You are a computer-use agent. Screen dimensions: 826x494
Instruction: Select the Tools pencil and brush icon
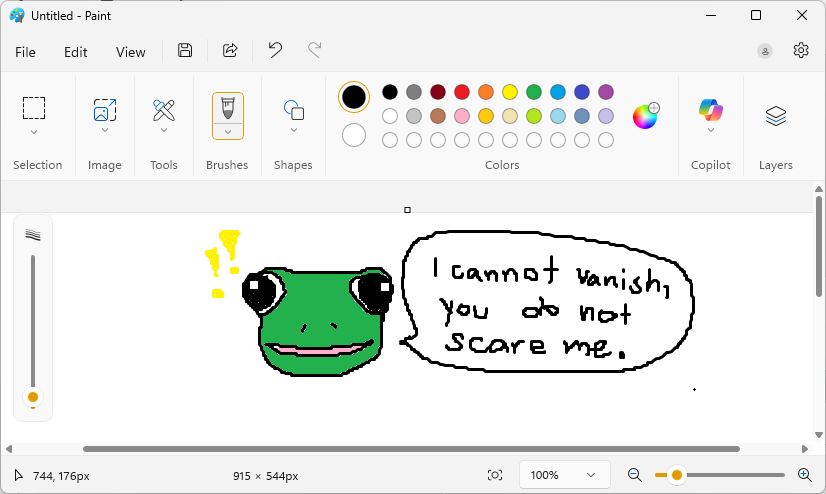click(x=164, y=110)
